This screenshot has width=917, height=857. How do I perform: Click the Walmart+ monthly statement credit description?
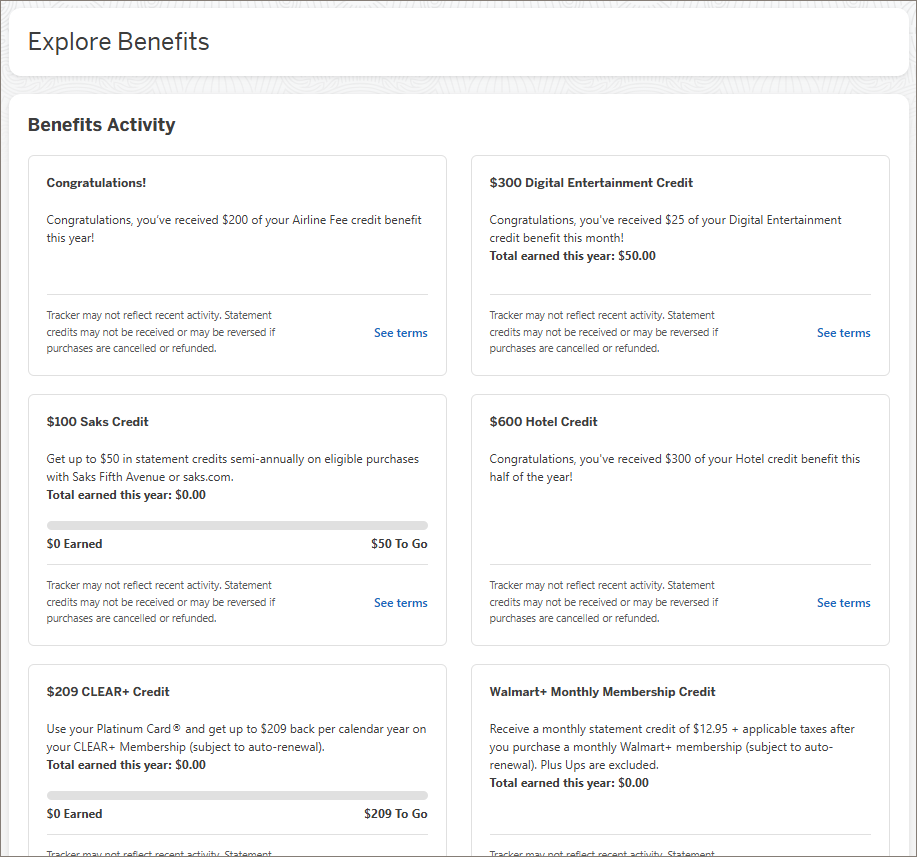(672, 747)
